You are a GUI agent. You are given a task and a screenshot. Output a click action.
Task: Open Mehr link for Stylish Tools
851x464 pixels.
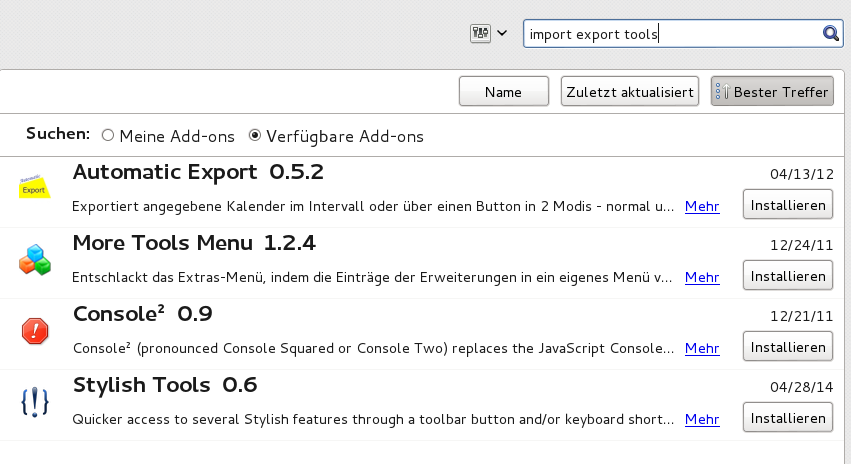(702, 419)
